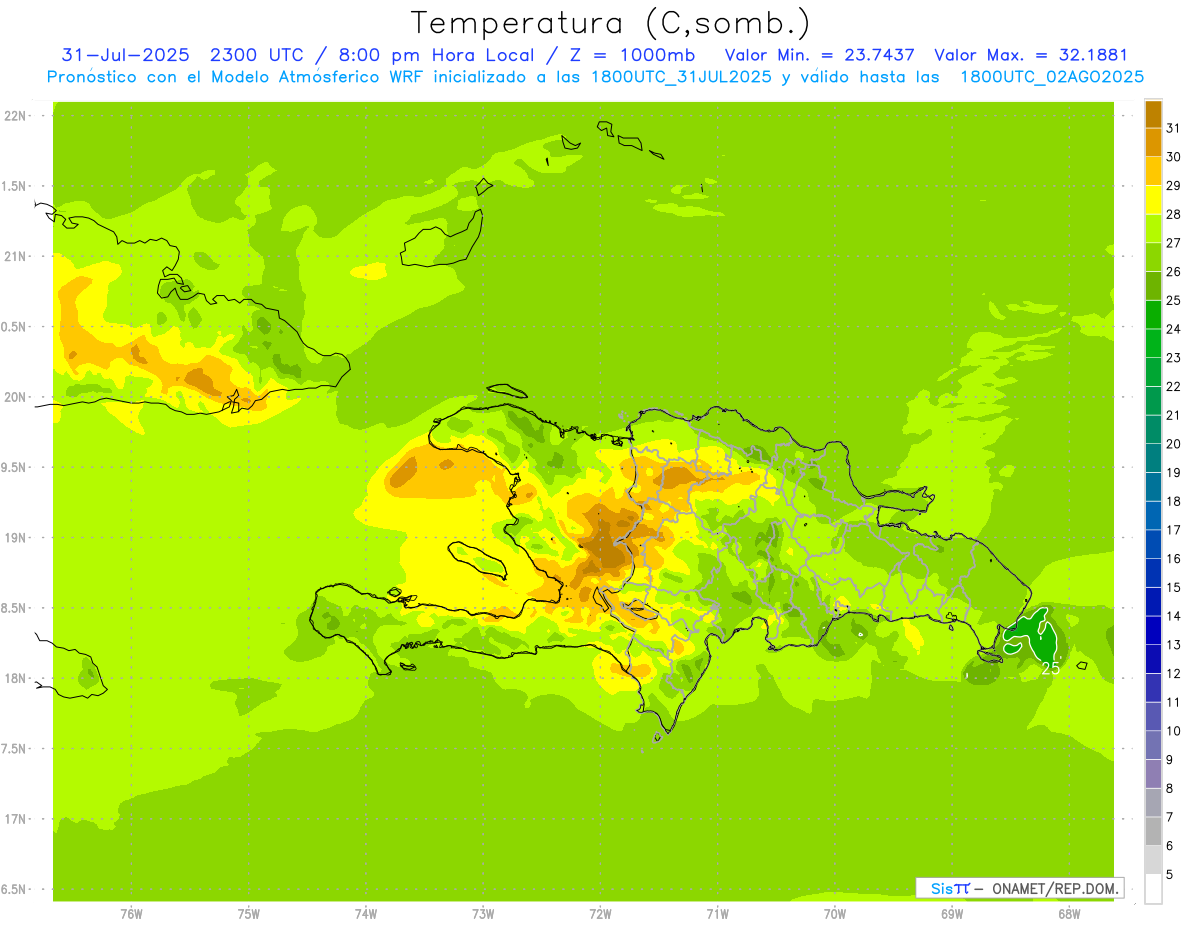
Task: Click legend value '14'
Action: point(1174,616)
